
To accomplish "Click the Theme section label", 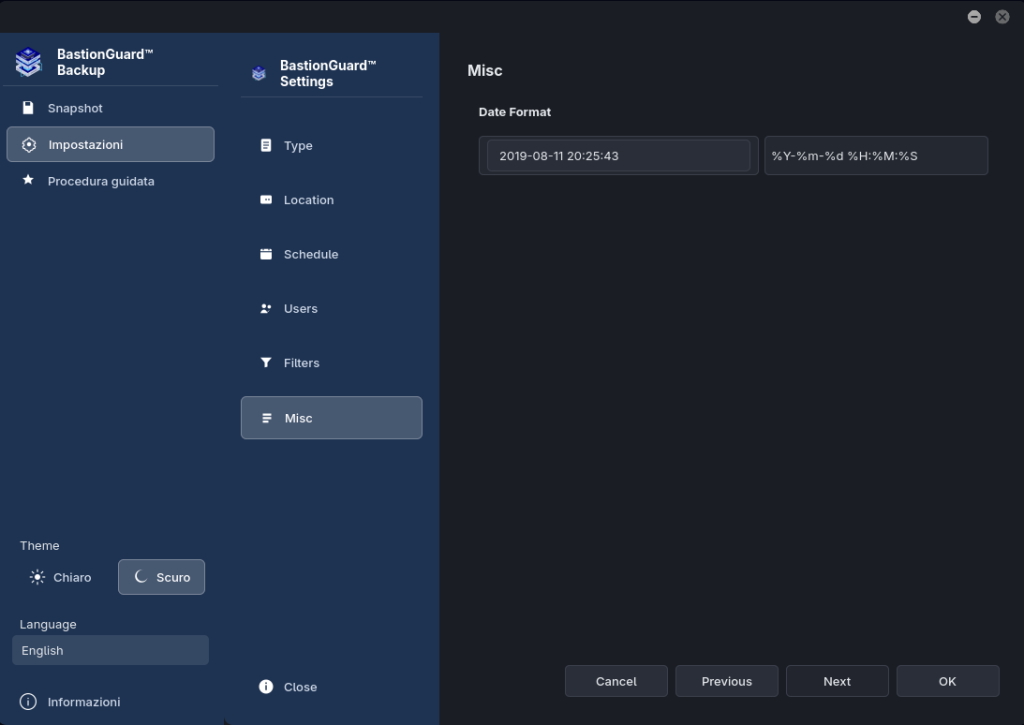I will tap(39, 545).
